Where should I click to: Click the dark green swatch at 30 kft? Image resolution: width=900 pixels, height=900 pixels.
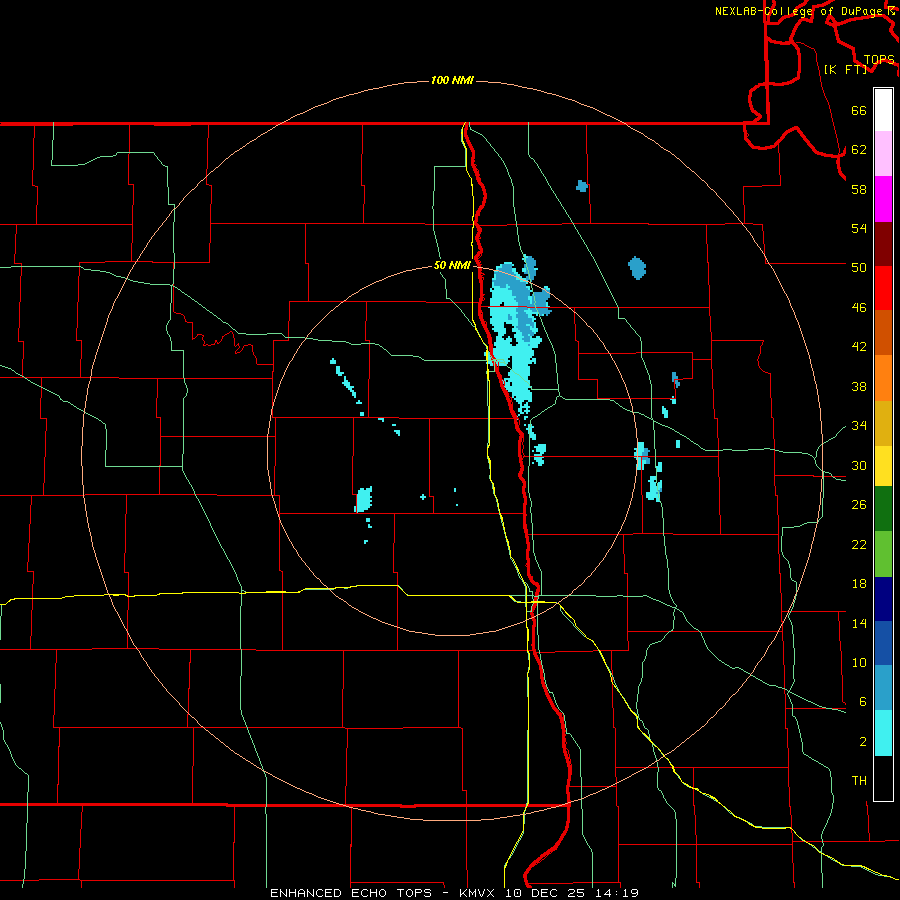tap(883, 509)
